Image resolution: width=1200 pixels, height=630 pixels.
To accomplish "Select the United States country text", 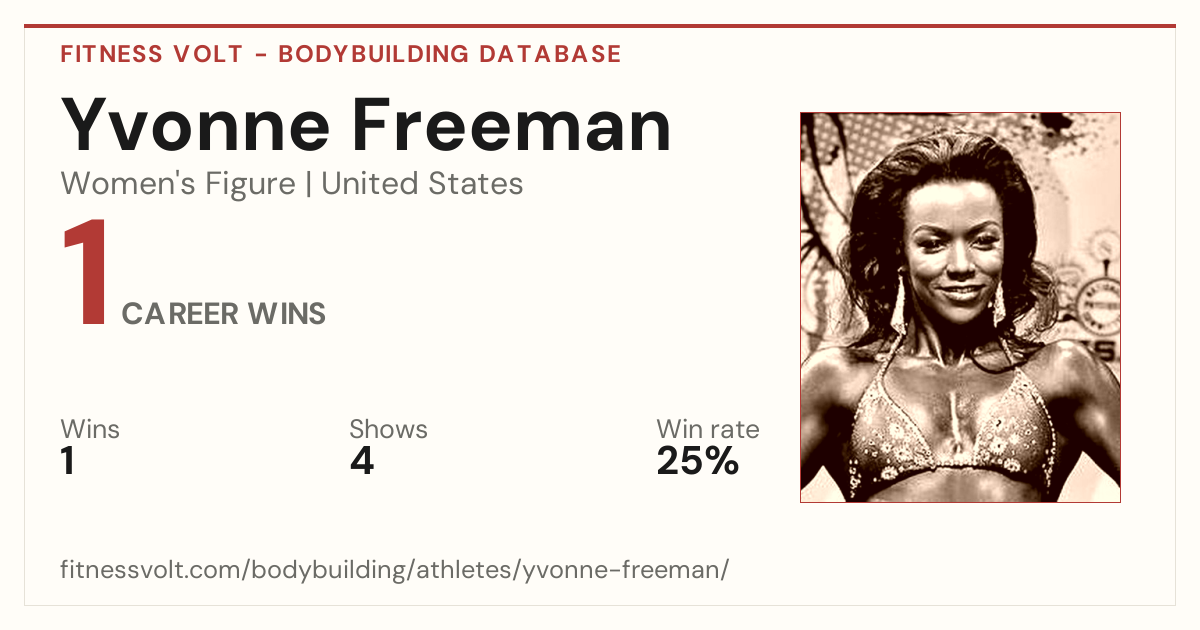I will [422, 184].
